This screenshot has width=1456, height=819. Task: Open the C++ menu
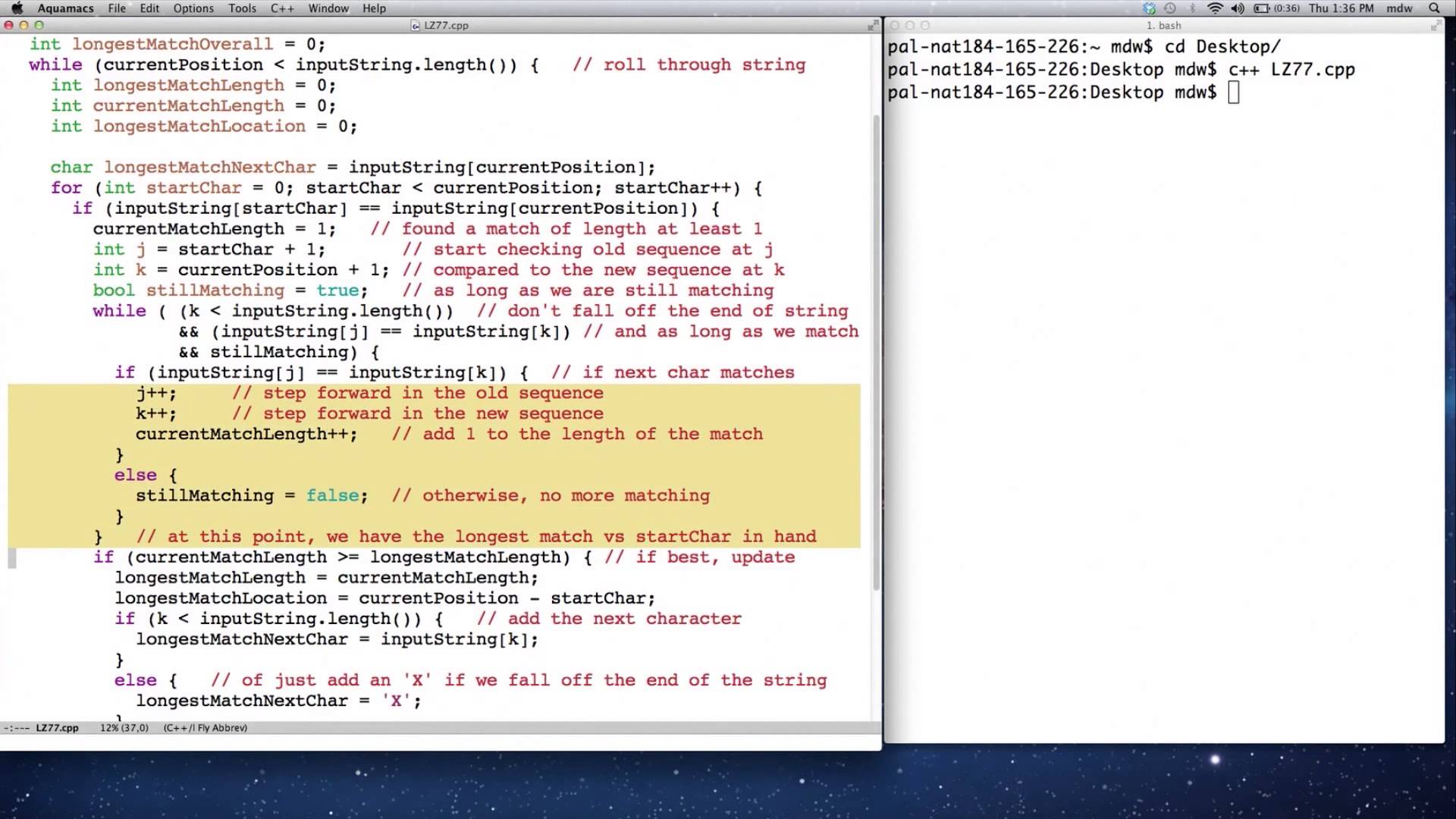[282, 8]
